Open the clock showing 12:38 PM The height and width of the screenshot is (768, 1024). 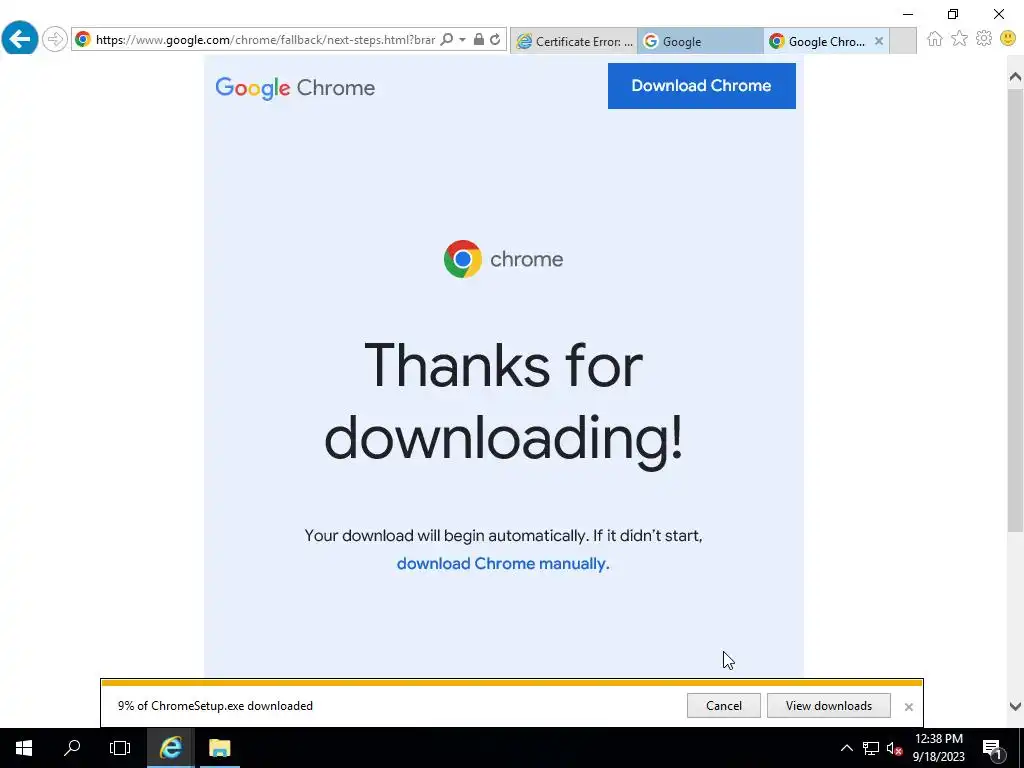(x=938, y=748)
